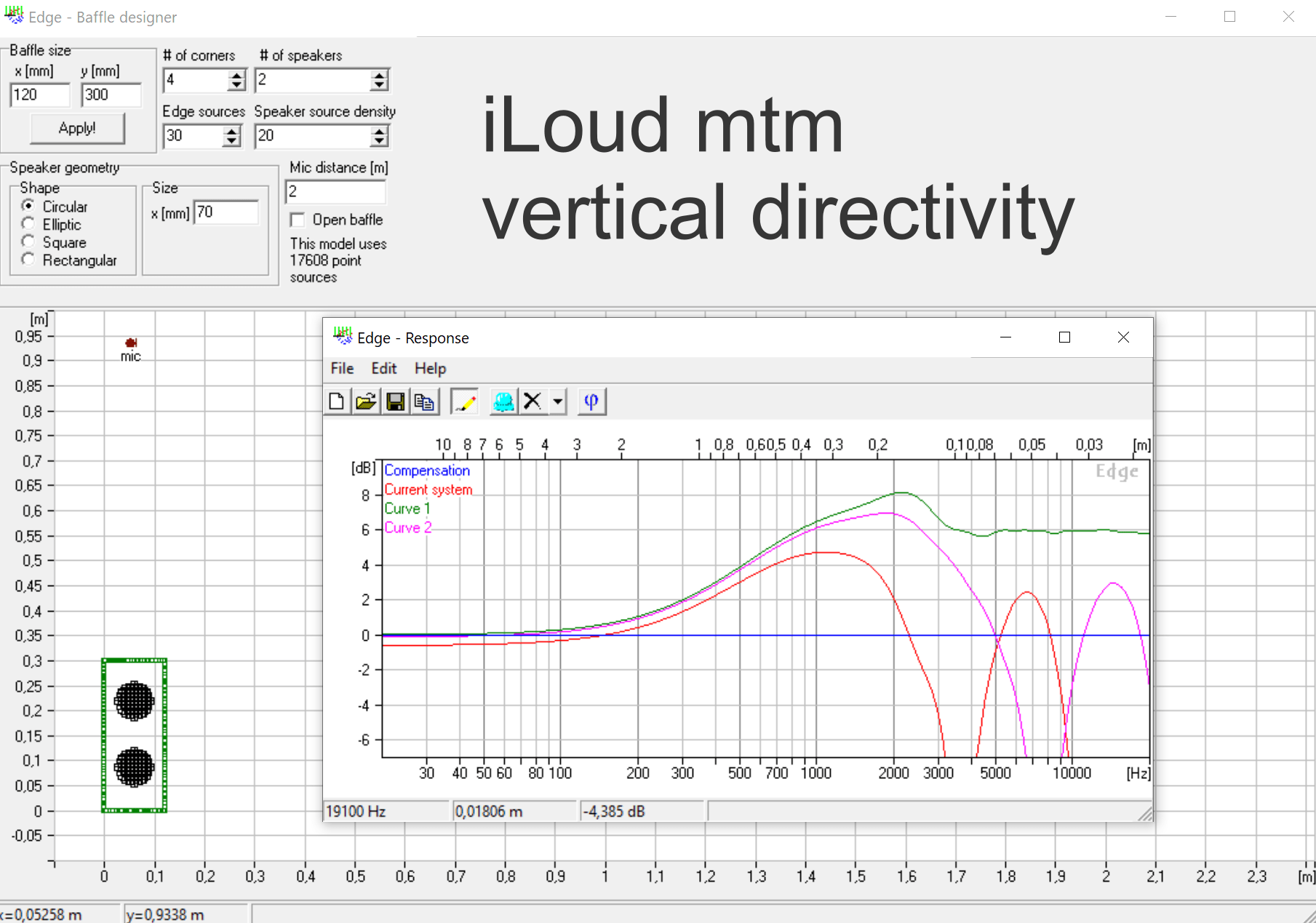Decrease the Edge sources value
Image resolution: width=1316 pixels, height=923 pixels.
232,141
